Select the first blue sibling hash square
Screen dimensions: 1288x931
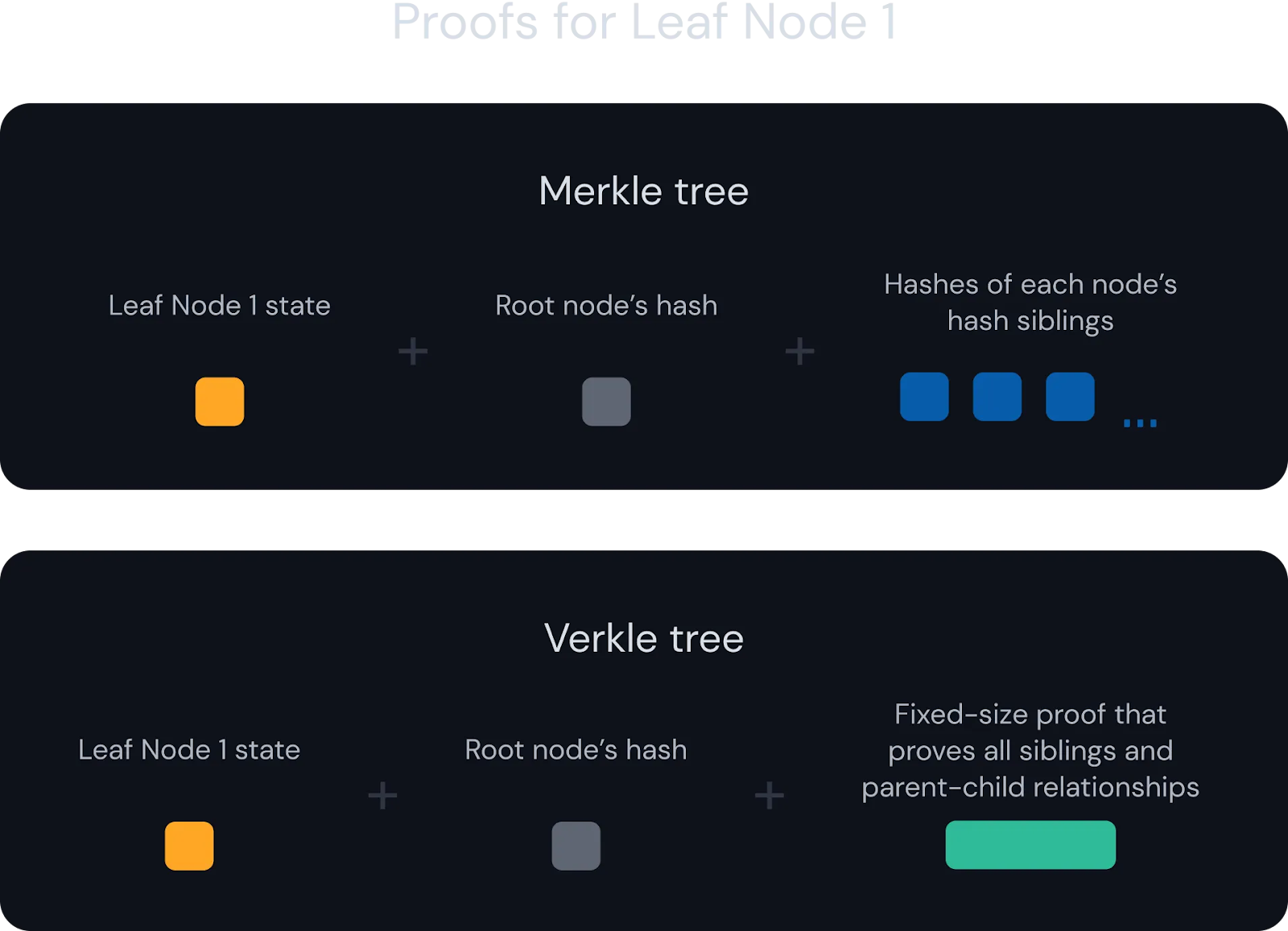click(x=924, y=397)
